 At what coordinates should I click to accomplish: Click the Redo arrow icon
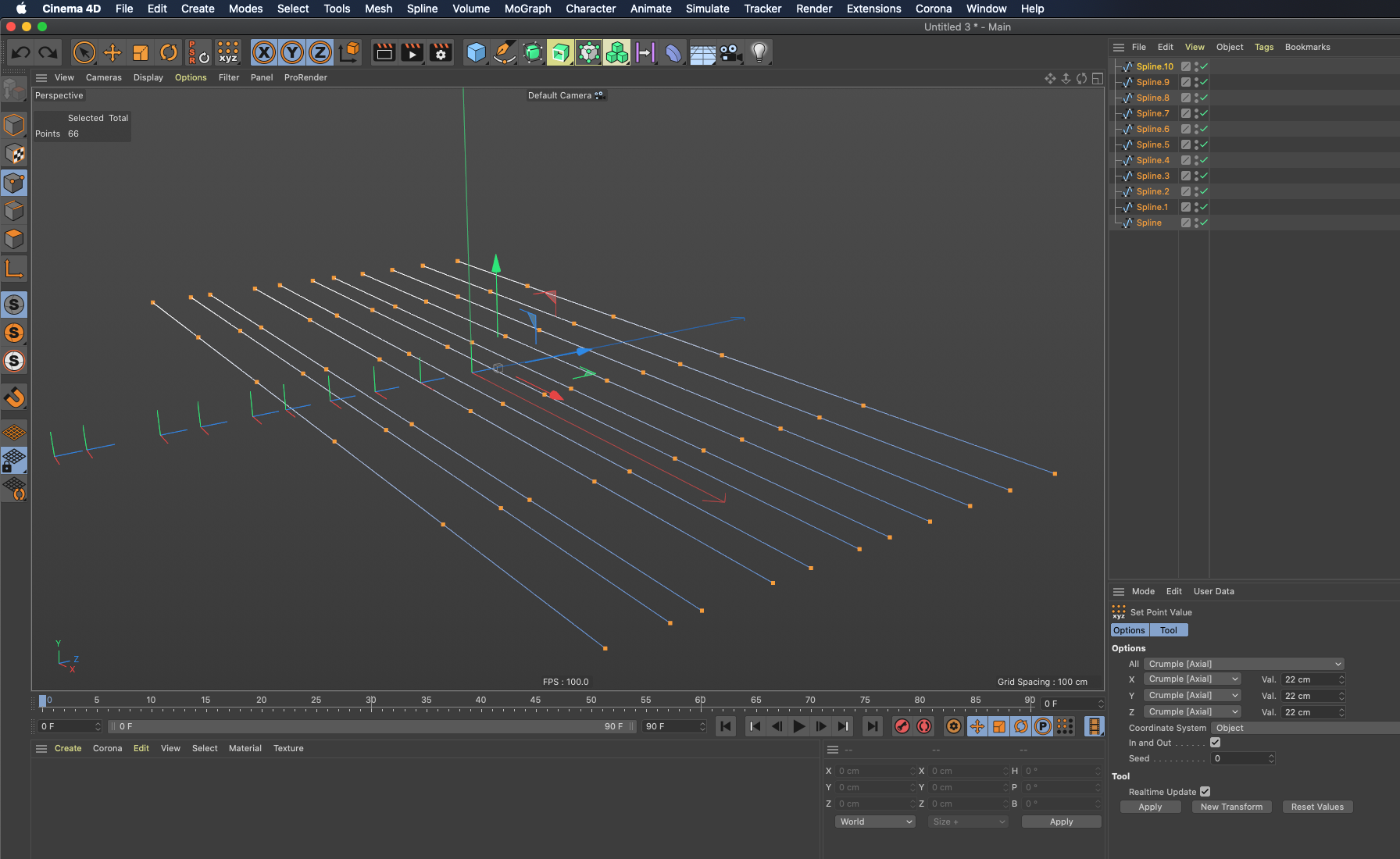pyautogui.click(x=48, y=52)
